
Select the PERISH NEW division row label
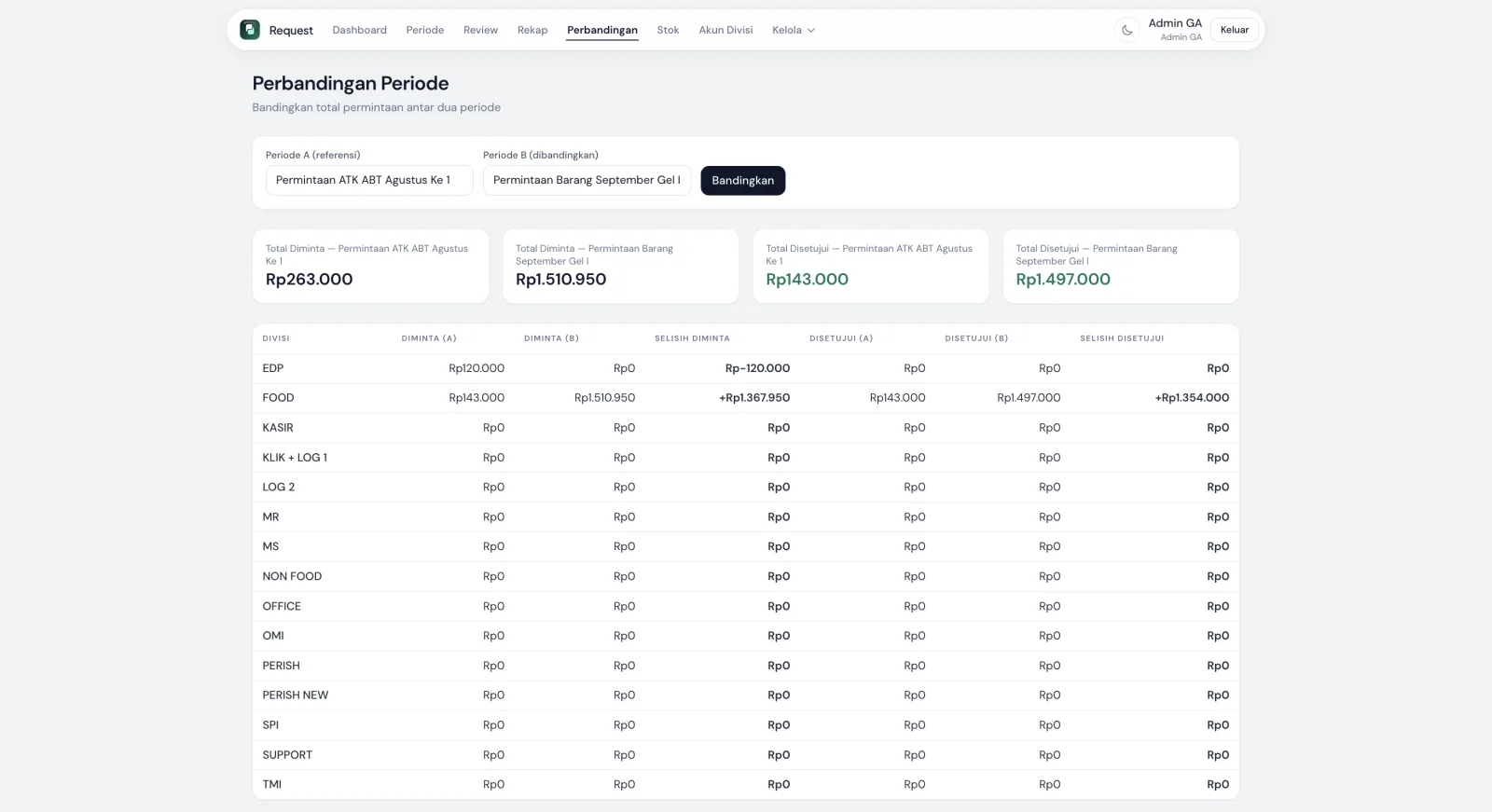pyautogui.click(x=296, y=695)
